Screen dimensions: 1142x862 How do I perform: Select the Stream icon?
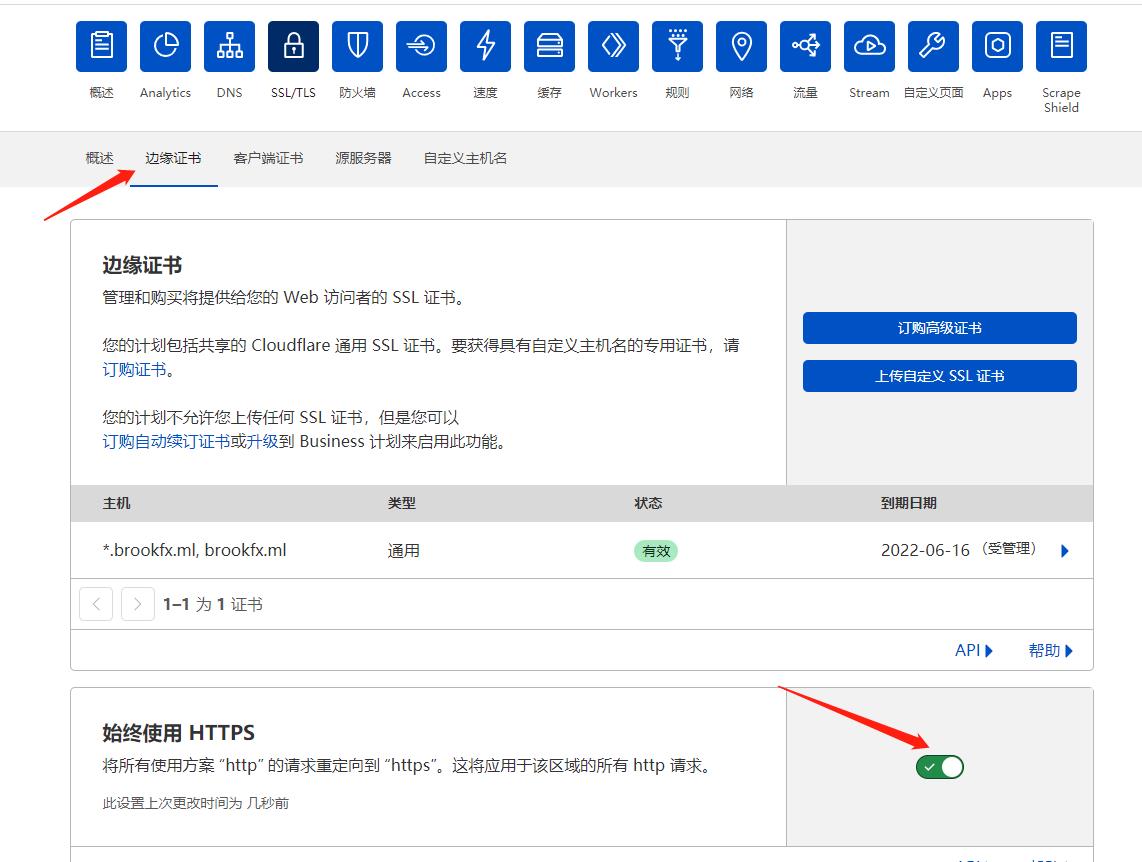point(869,46)
